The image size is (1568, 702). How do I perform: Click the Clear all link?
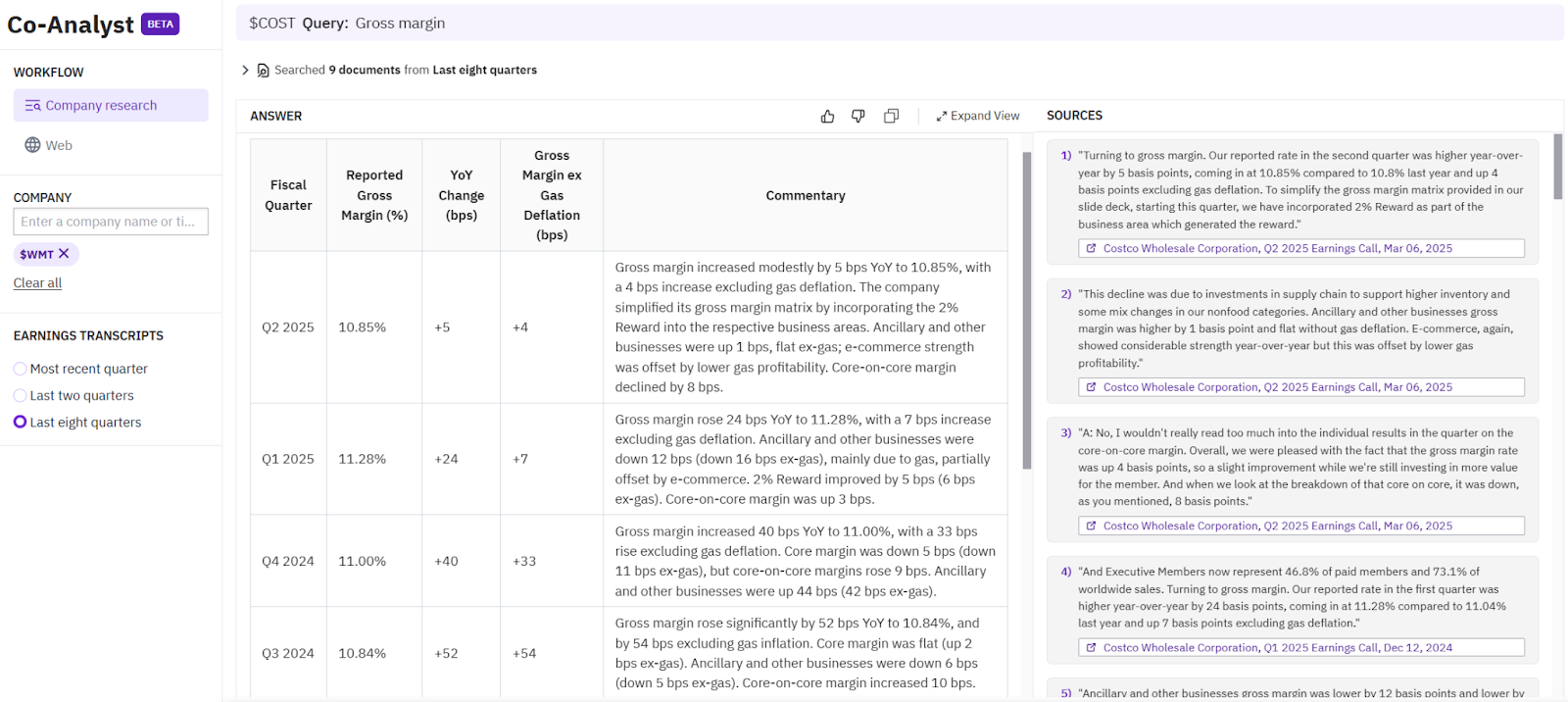(37, 283)
